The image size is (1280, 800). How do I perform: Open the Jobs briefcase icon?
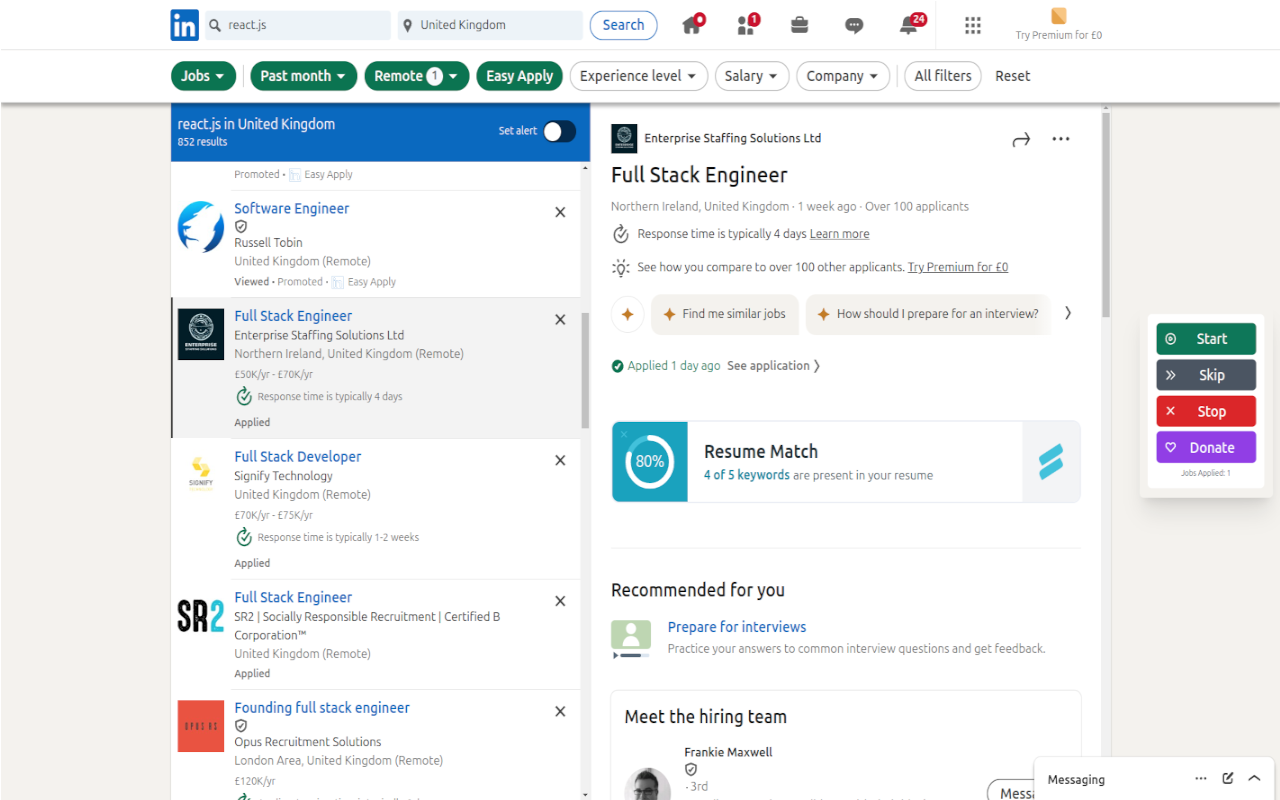click(x=799, y=26)
